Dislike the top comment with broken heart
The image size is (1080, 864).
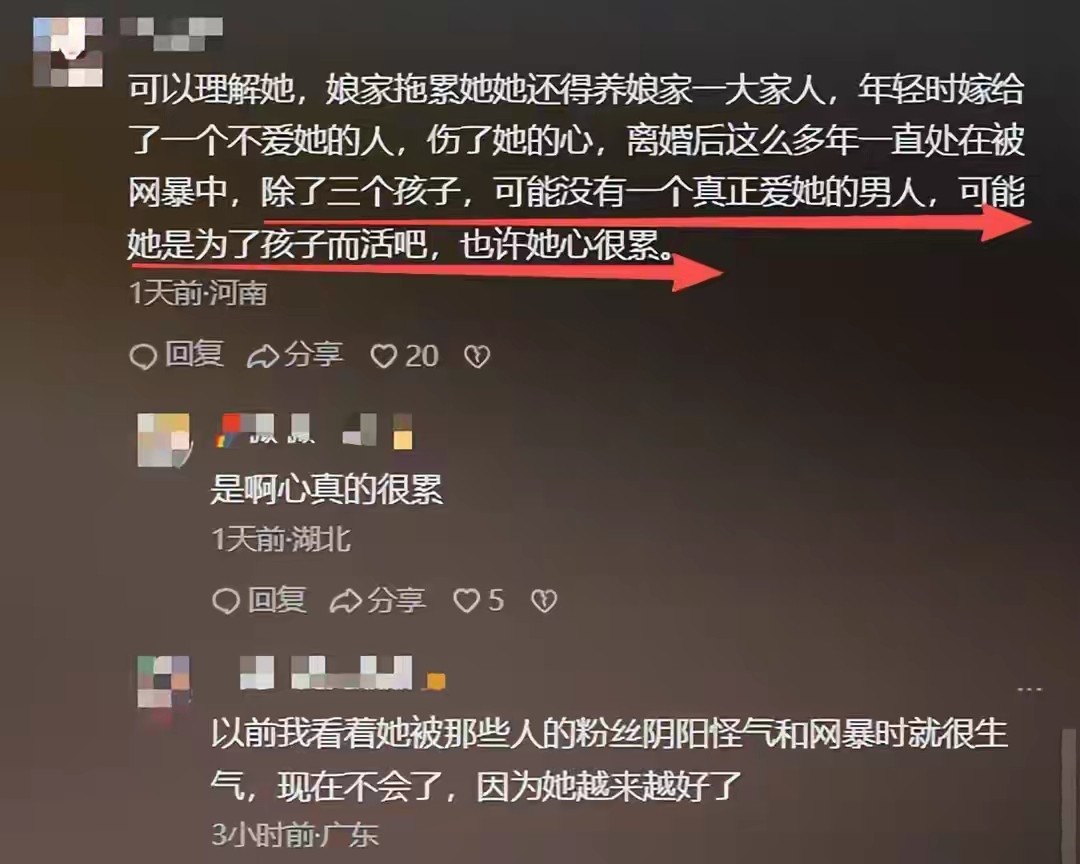[x=477, y=356]
